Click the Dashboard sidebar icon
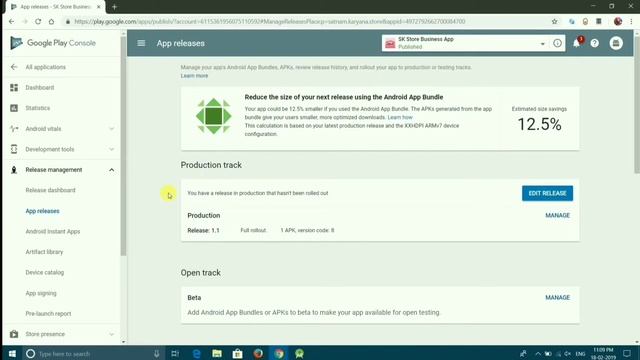The width and height of the screenshot is (640, 360). [14, 87]
